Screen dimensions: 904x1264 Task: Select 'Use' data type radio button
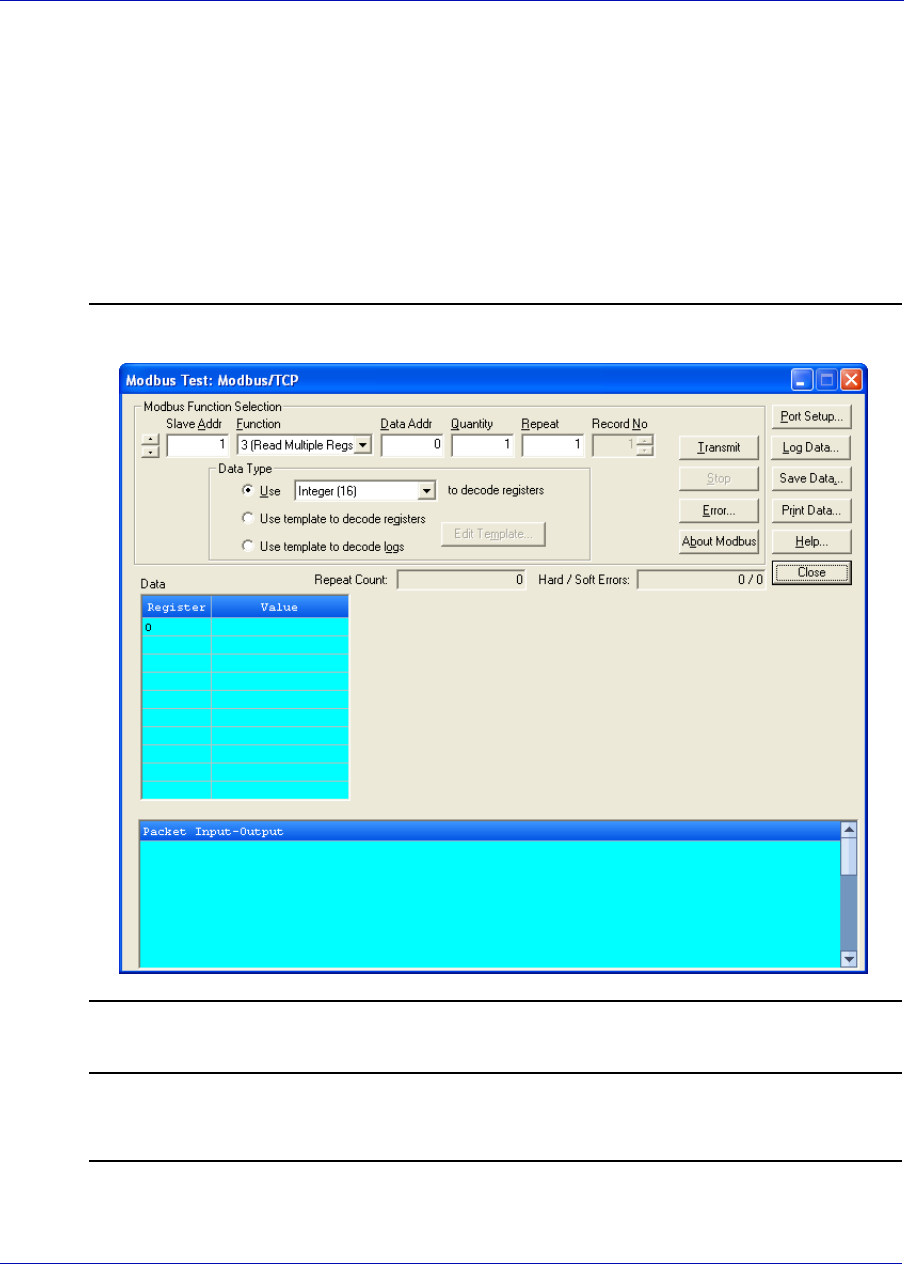[x=248, y=490]
